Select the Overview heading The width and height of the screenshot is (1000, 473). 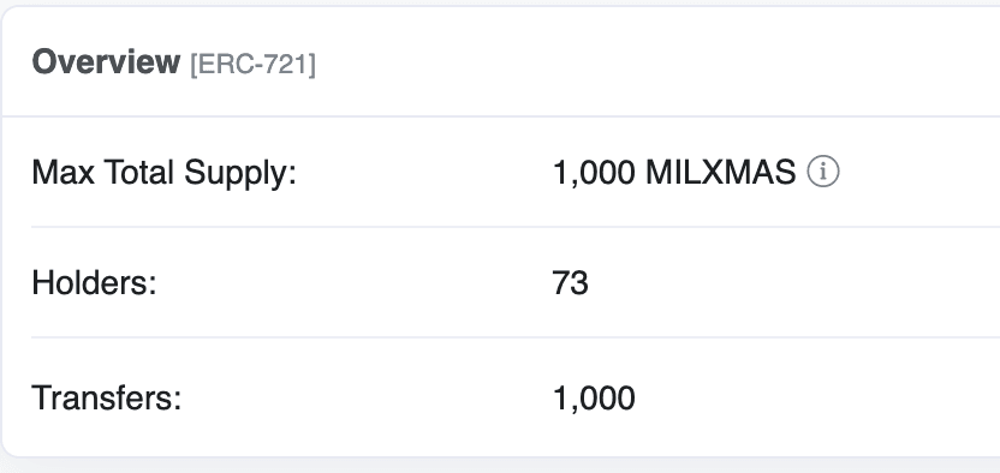(x=106, y=62)
